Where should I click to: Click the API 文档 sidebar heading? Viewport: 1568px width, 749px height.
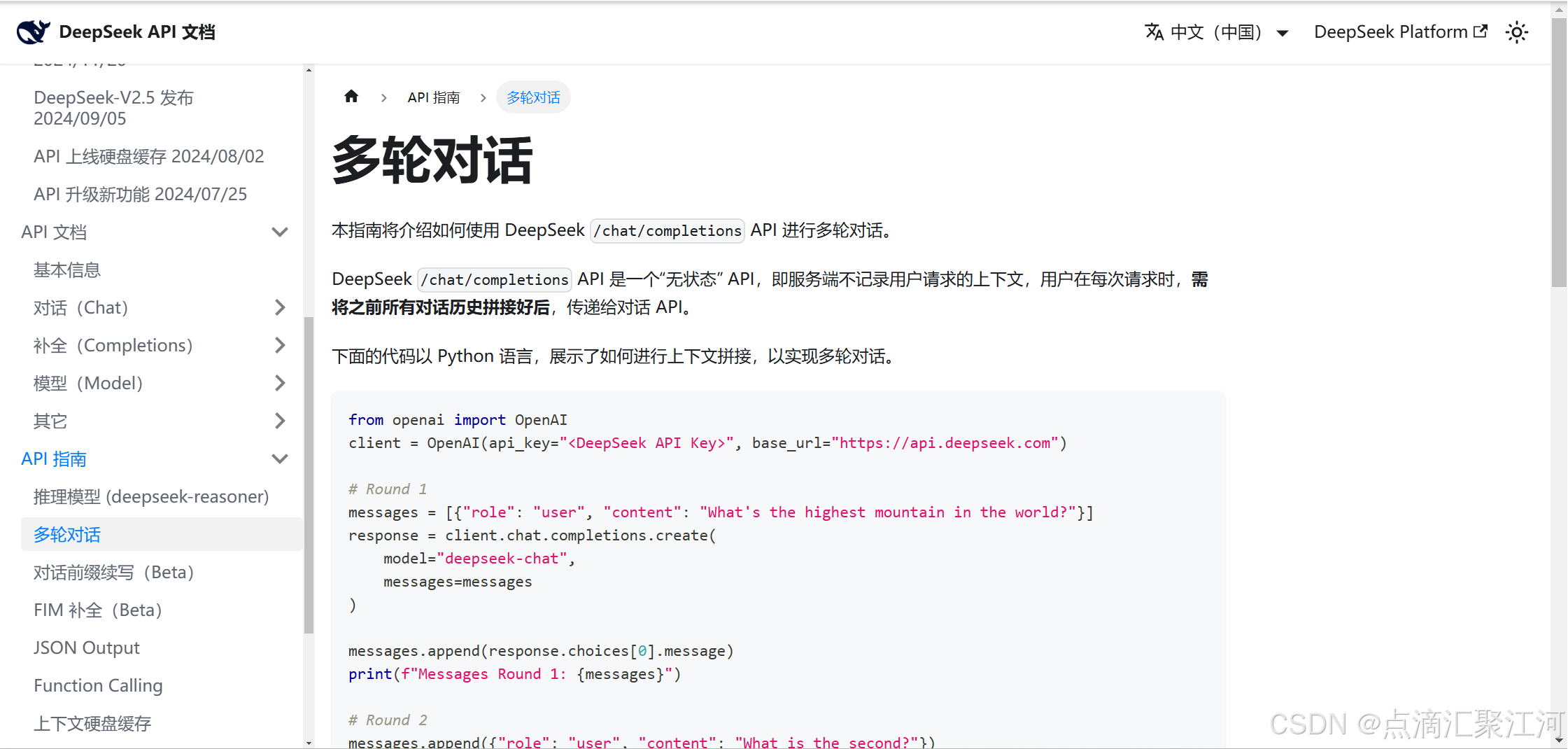[54, 232]
